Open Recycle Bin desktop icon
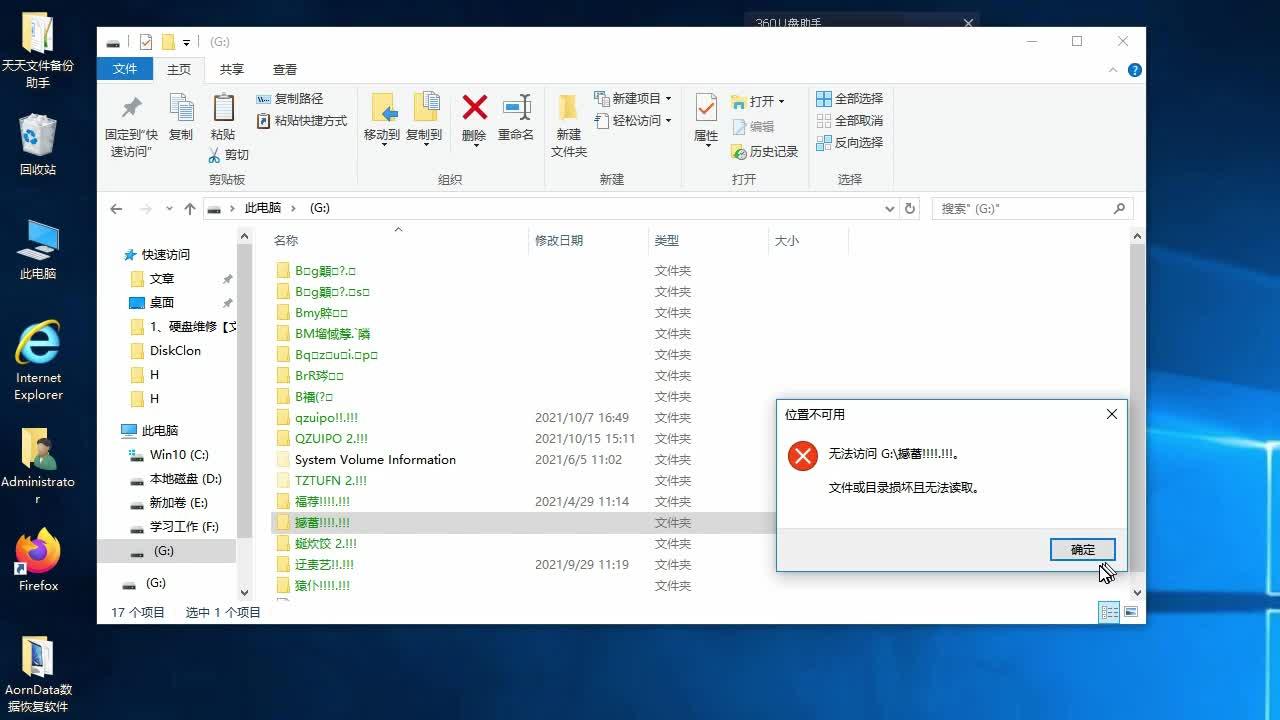The height and width of the screenshot is (720, 1280). 38,145
